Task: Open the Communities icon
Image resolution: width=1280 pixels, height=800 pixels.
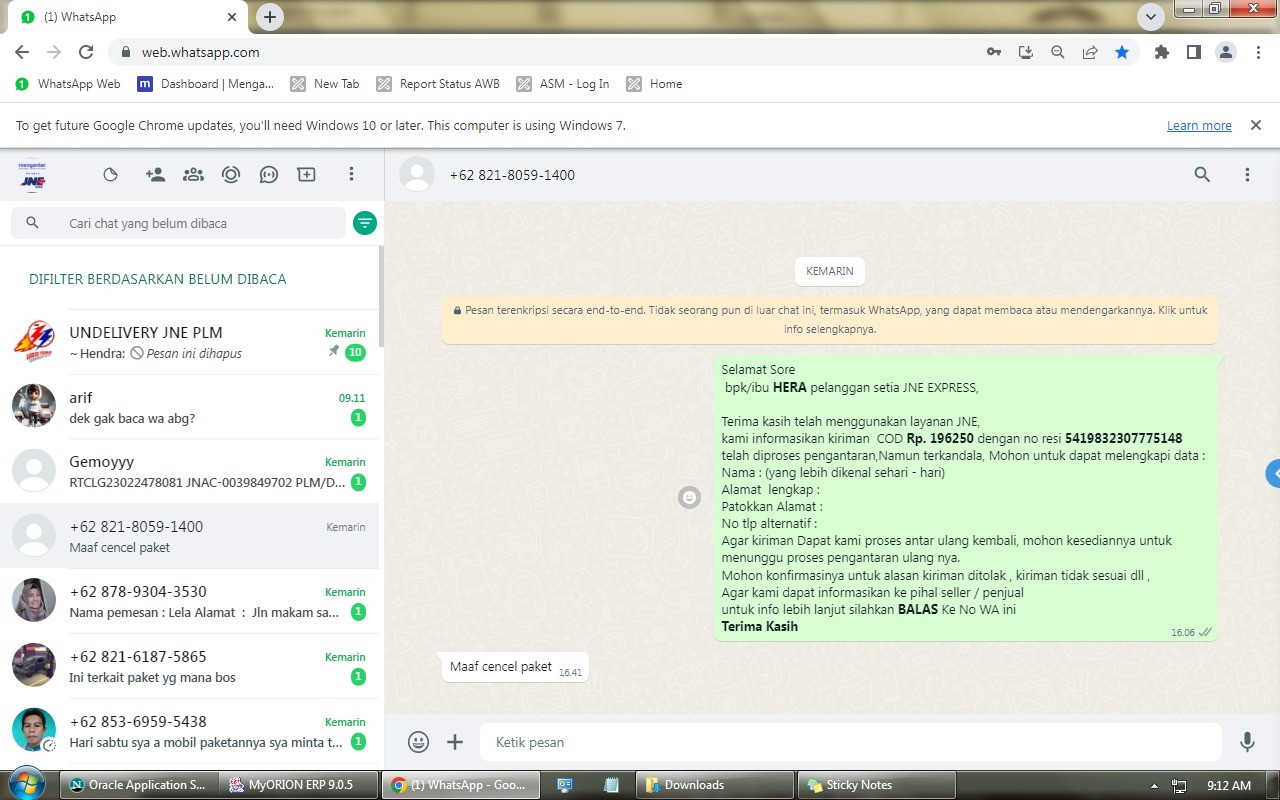Action: 193,174
